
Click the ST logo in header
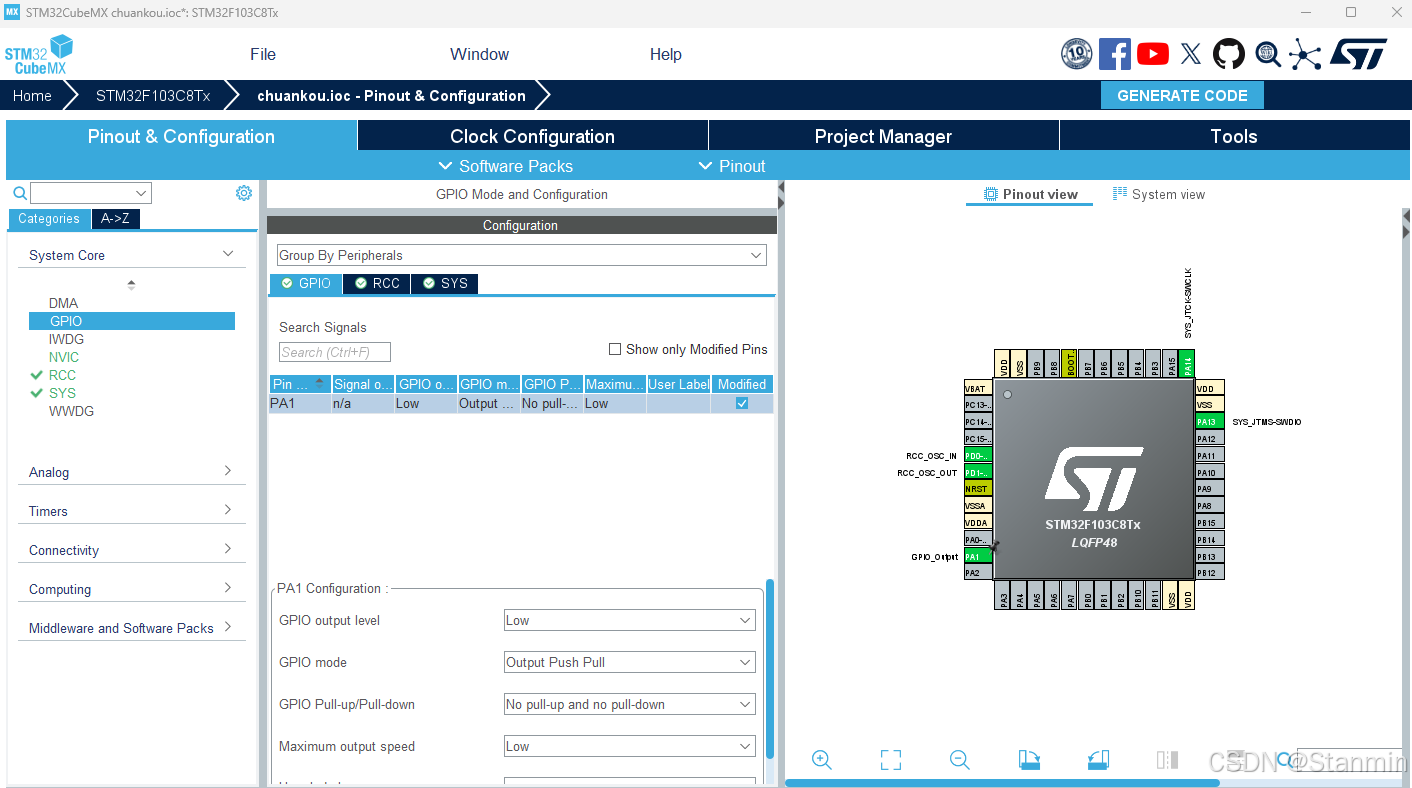tap(1358, 54)
